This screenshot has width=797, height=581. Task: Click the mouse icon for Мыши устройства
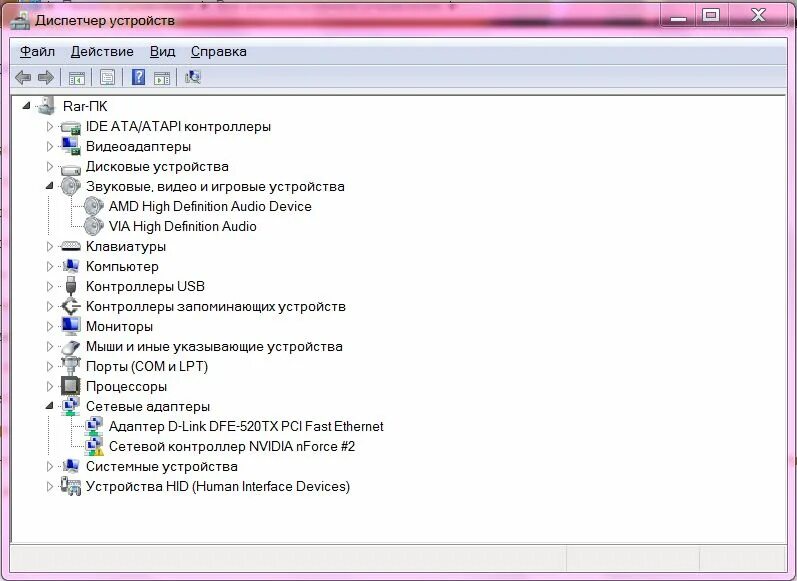coord(71,347)
